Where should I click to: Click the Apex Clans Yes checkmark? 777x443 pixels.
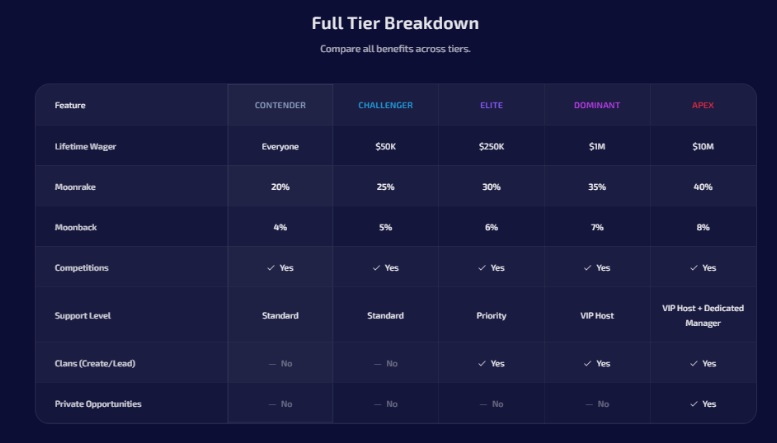pos(694,364)
